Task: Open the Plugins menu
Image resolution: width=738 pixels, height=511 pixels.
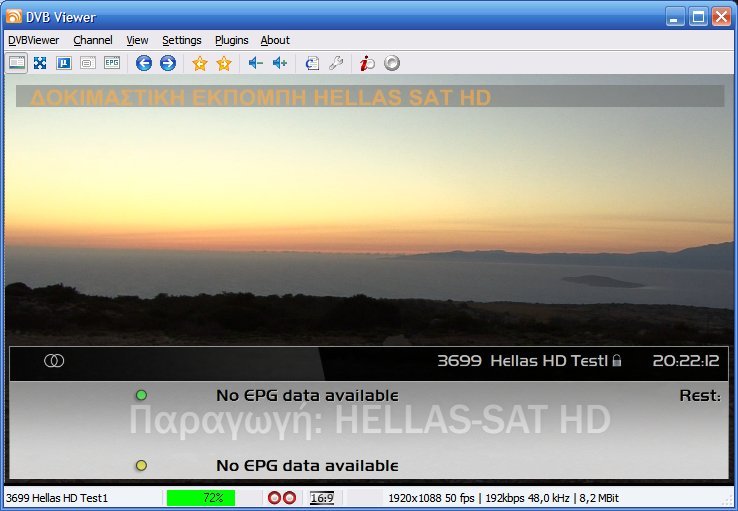Action: pyautogui.click(x=232, y=40)
